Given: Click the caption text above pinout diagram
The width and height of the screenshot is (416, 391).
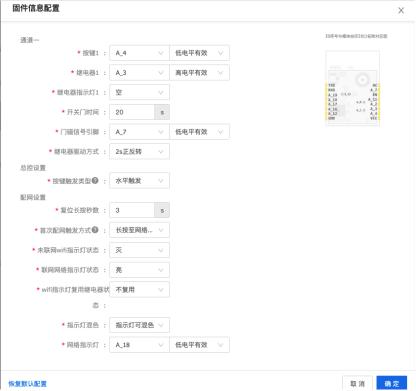Looking at the screenshot, I should tap(356, 36).
